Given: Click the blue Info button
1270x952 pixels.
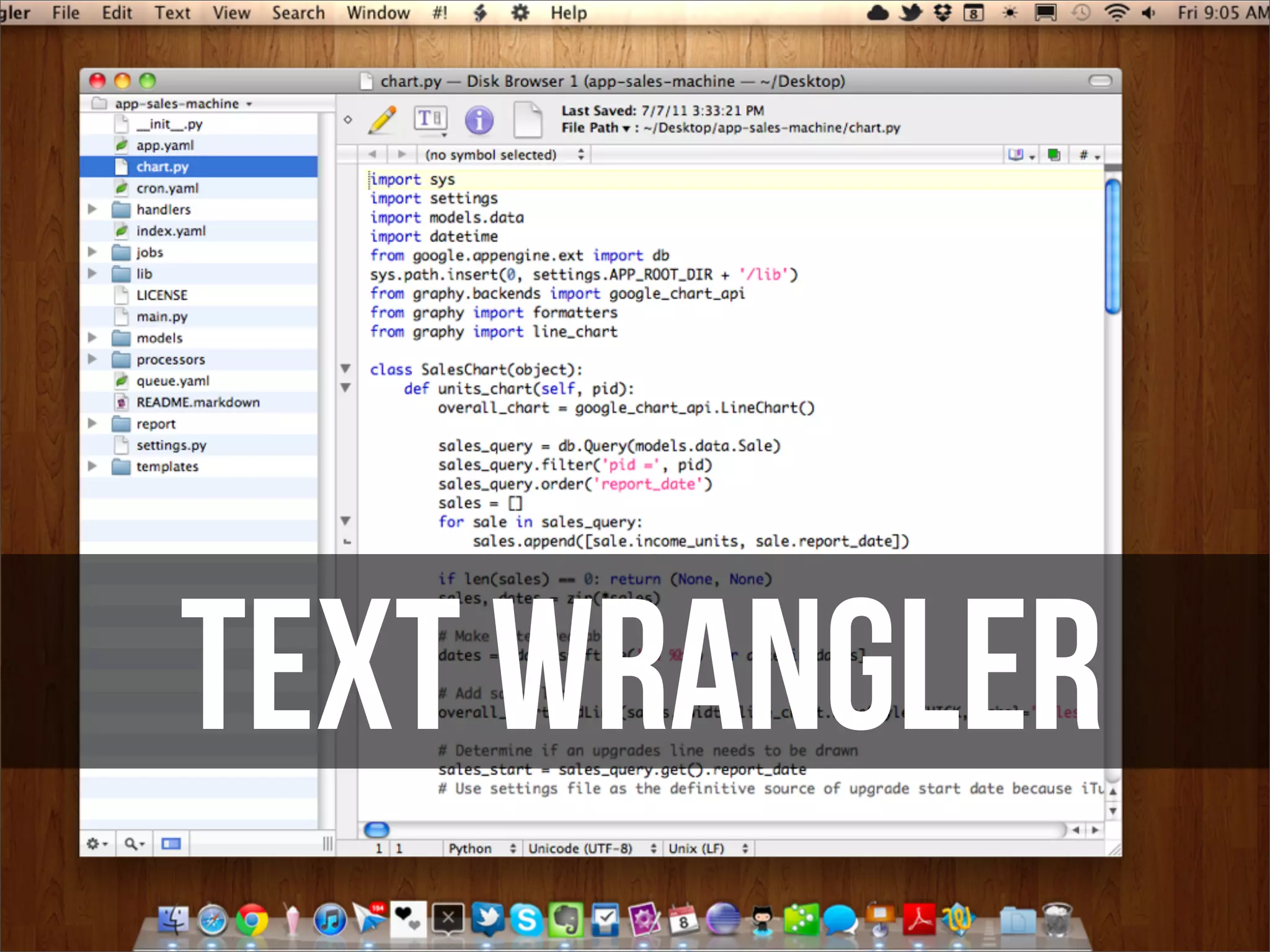Looking at the screenshot, I should click(x=479, y=120).
